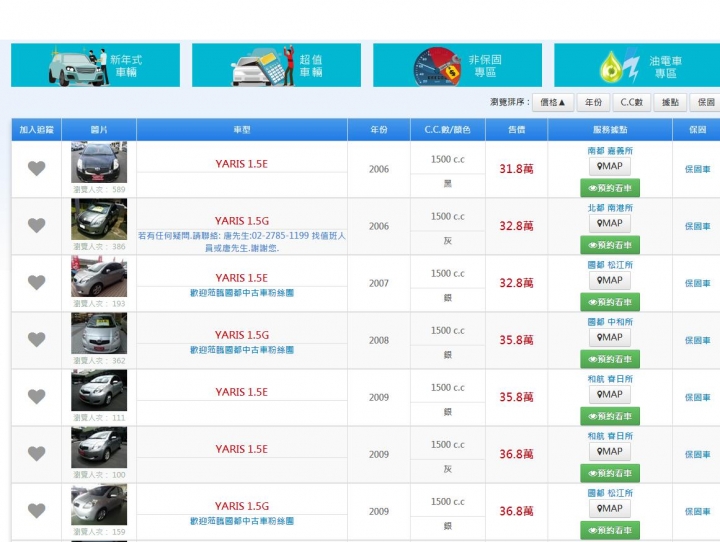This screenshot has height=542, width=720.
Task: Open thumbnail with 111 views
Action: point(99,390)
